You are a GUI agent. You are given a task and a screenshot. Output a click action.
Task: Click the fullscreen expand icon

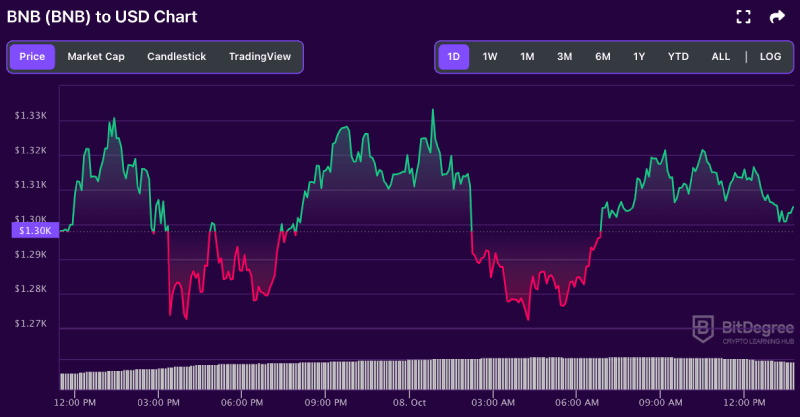[743, 16]
